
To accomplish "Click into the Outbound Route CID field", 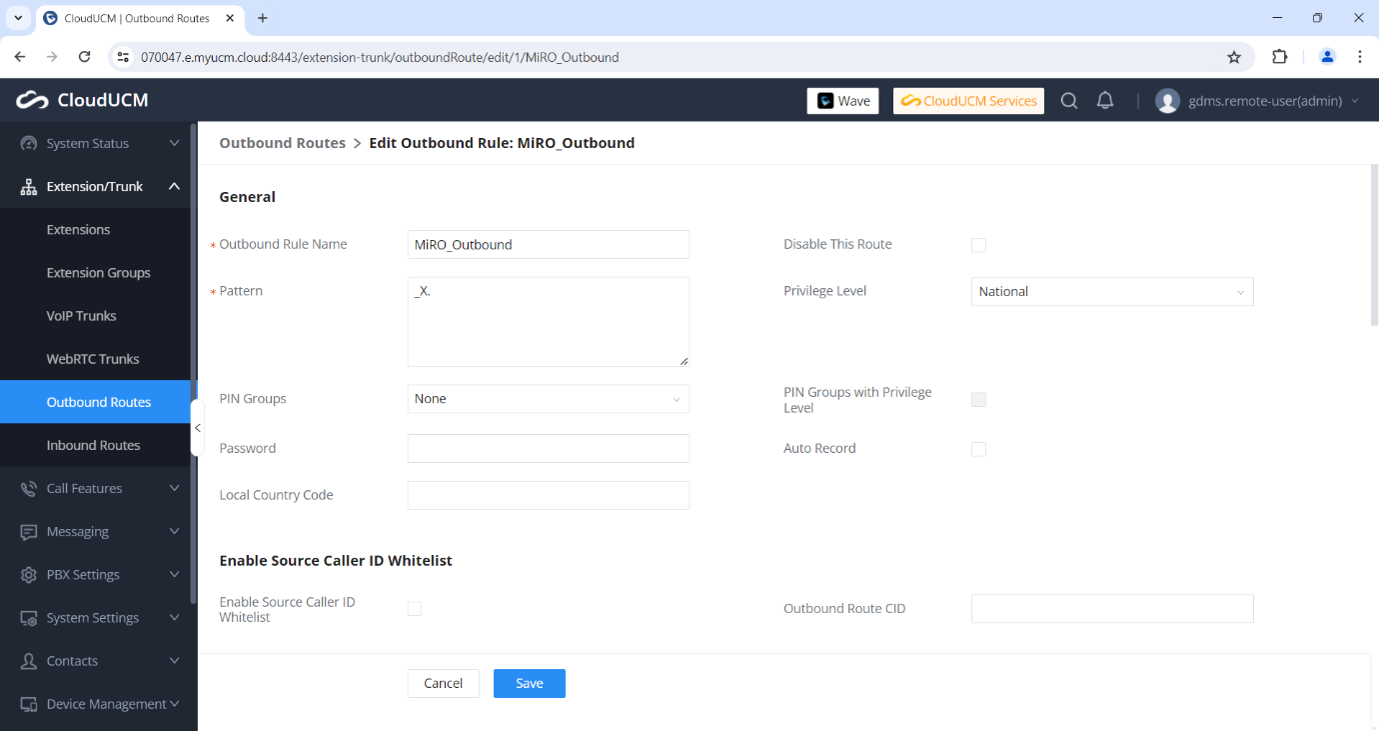I will [1111, 609].
